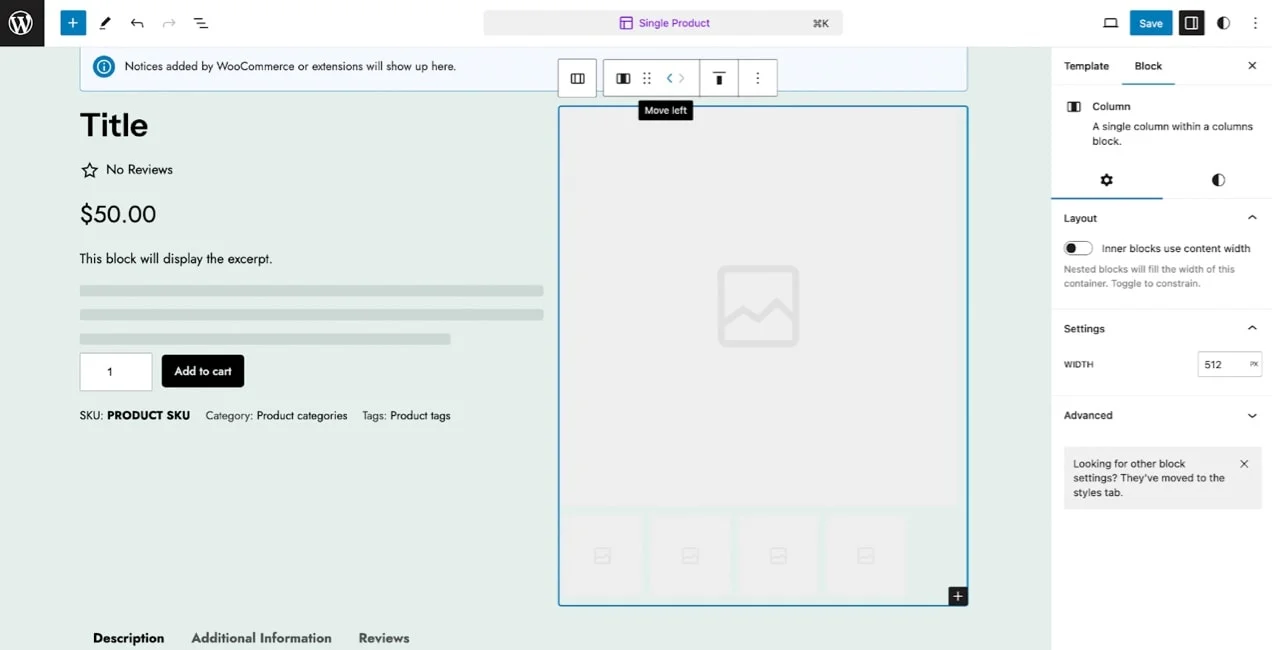The height and width of the screenshot is (650, 1272).
Task: Open the Reviews tab
Action: [383, 637]
